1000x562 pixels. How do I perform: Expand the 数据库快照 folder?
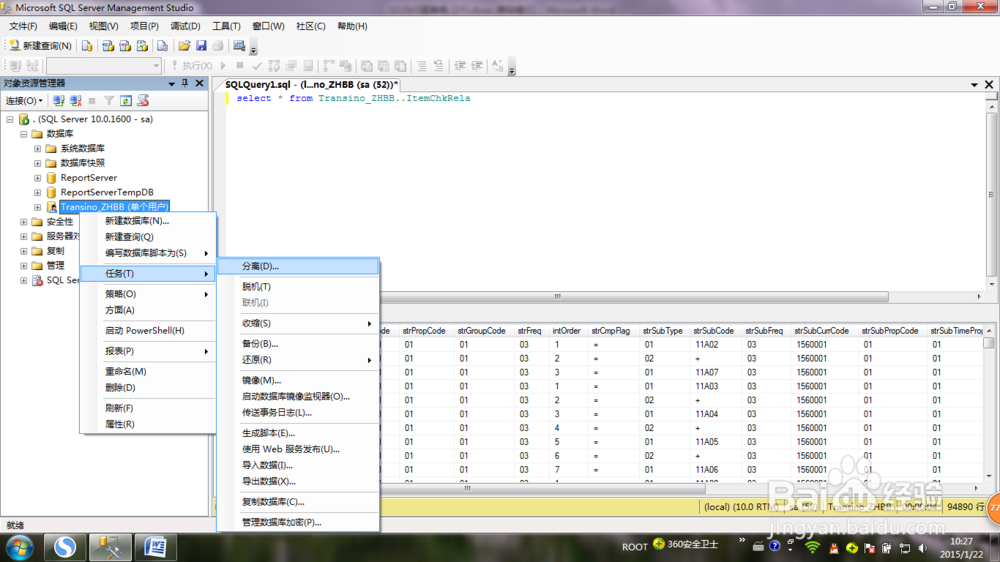(38, 163)
